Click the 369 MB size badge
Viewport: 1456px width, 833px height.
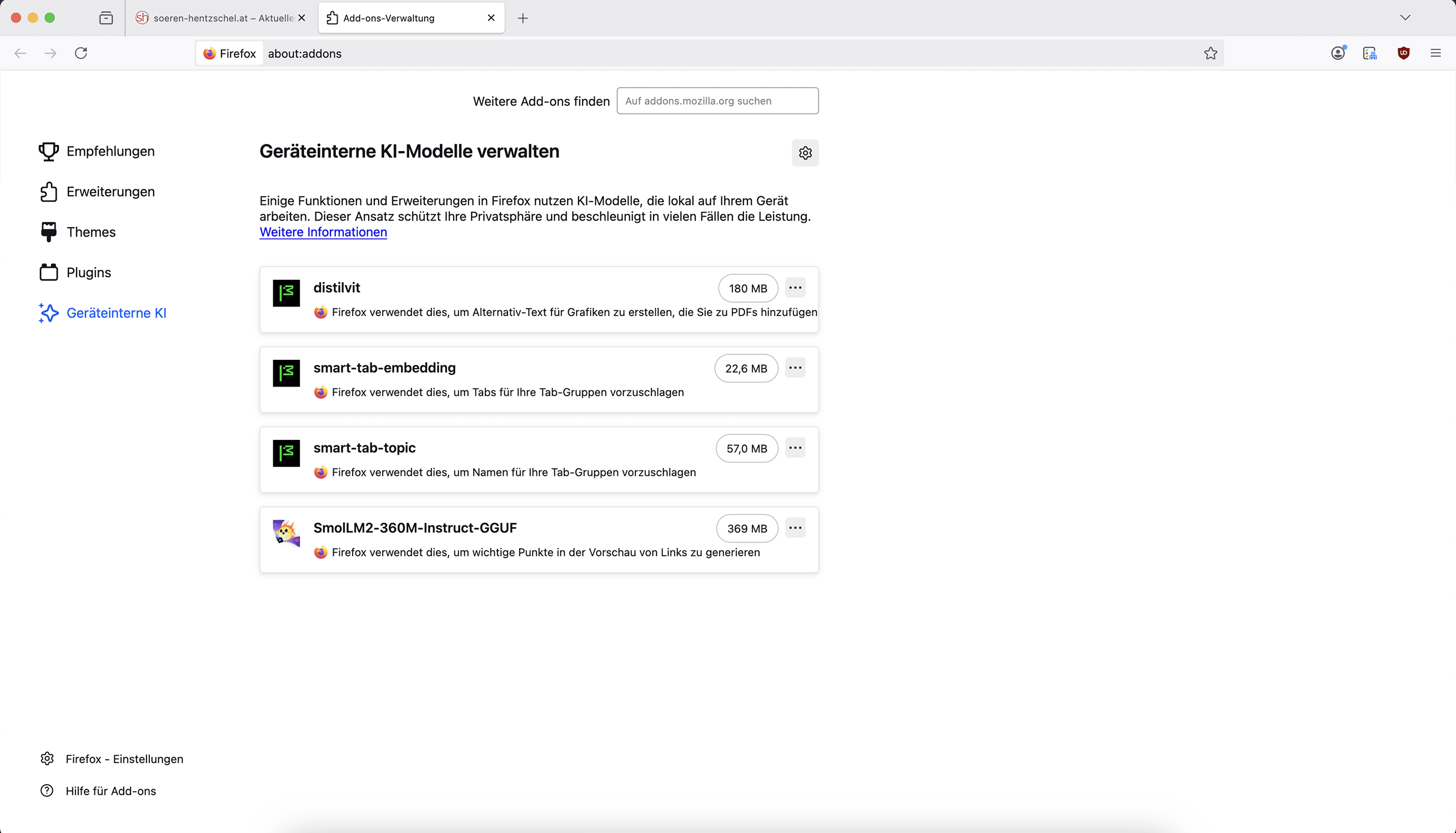746,529
